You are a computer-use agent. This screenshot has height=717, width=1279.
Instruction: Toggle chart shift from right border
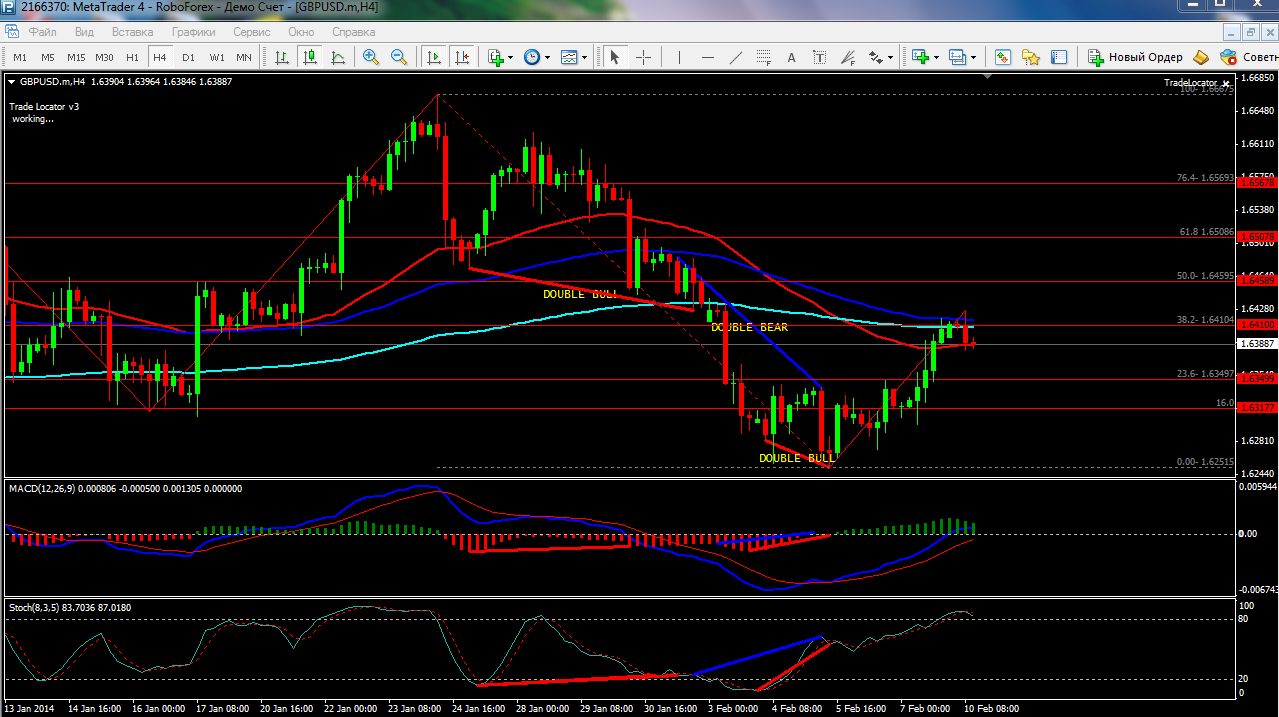click(x=462, y=57)
